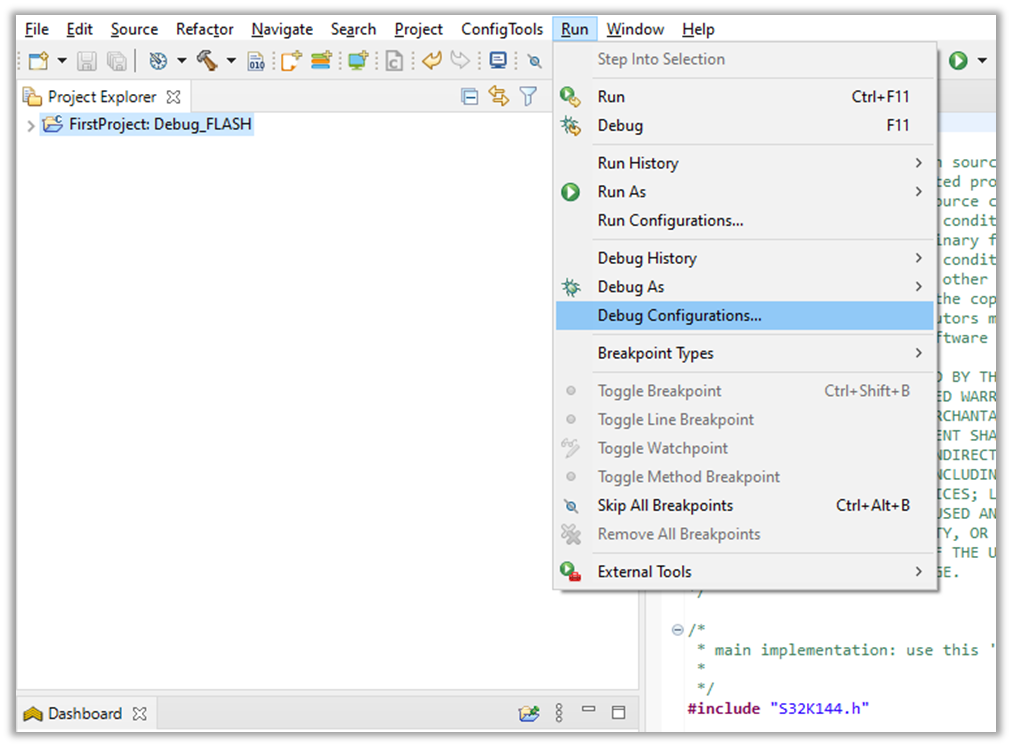Click the New wizard icon on the toolbar
Screen dimensions: 1012x747
click(x=36, y=60)
